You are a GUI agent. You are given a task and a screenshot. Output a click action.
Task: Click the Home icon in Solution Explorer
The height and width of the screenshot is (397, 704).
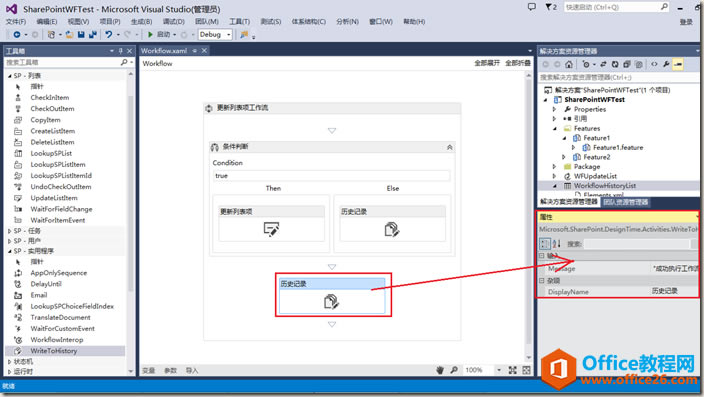(569, 64)
